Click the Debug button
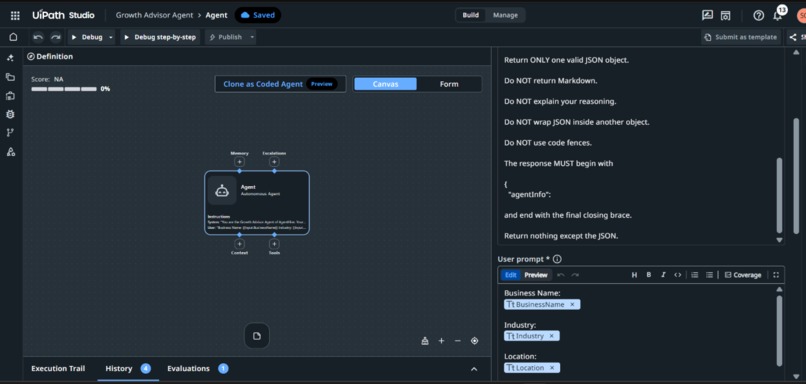Screen dimensions: 806x384 [87, 37]
